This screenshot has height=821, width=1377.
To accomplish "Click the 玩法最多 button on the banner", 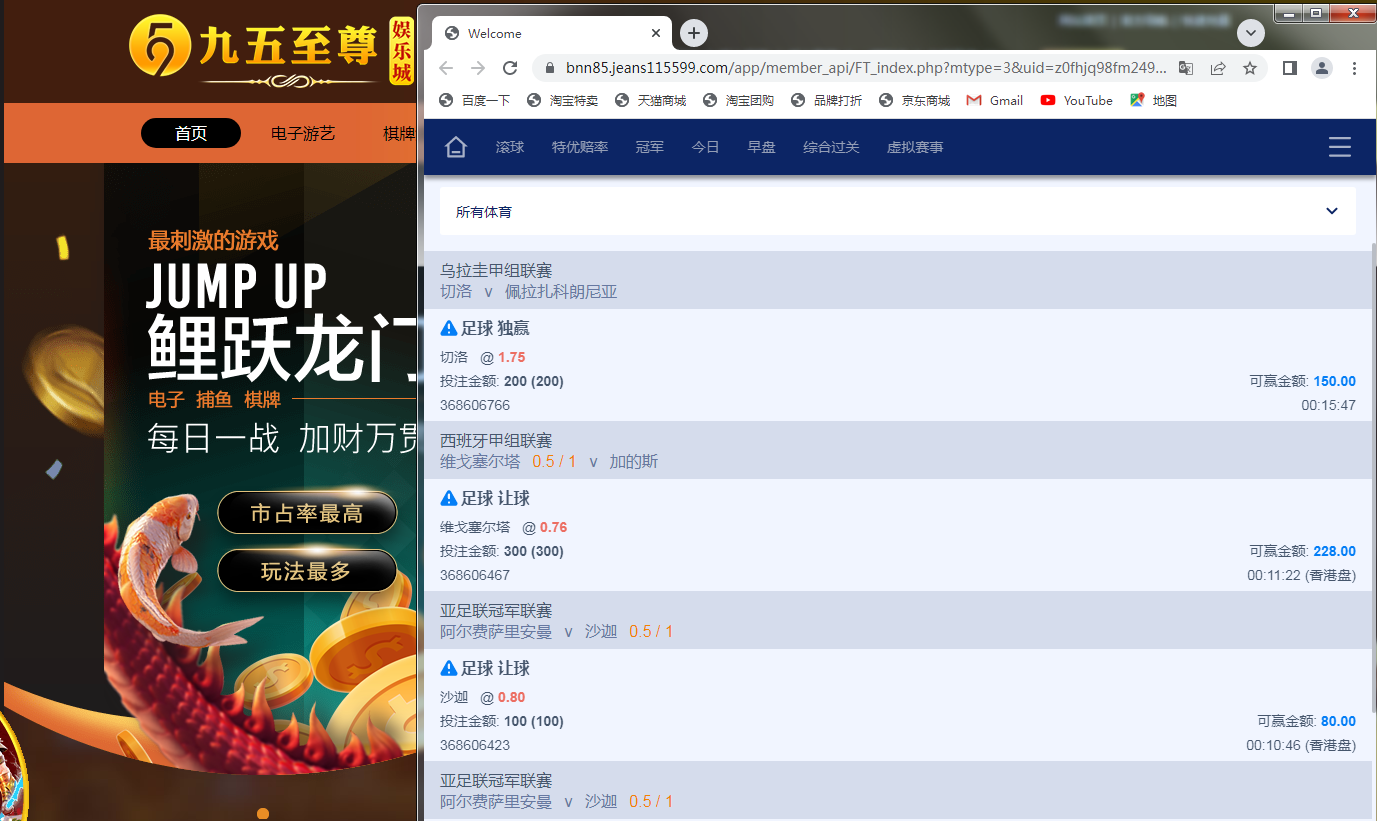I will [307, 571].
